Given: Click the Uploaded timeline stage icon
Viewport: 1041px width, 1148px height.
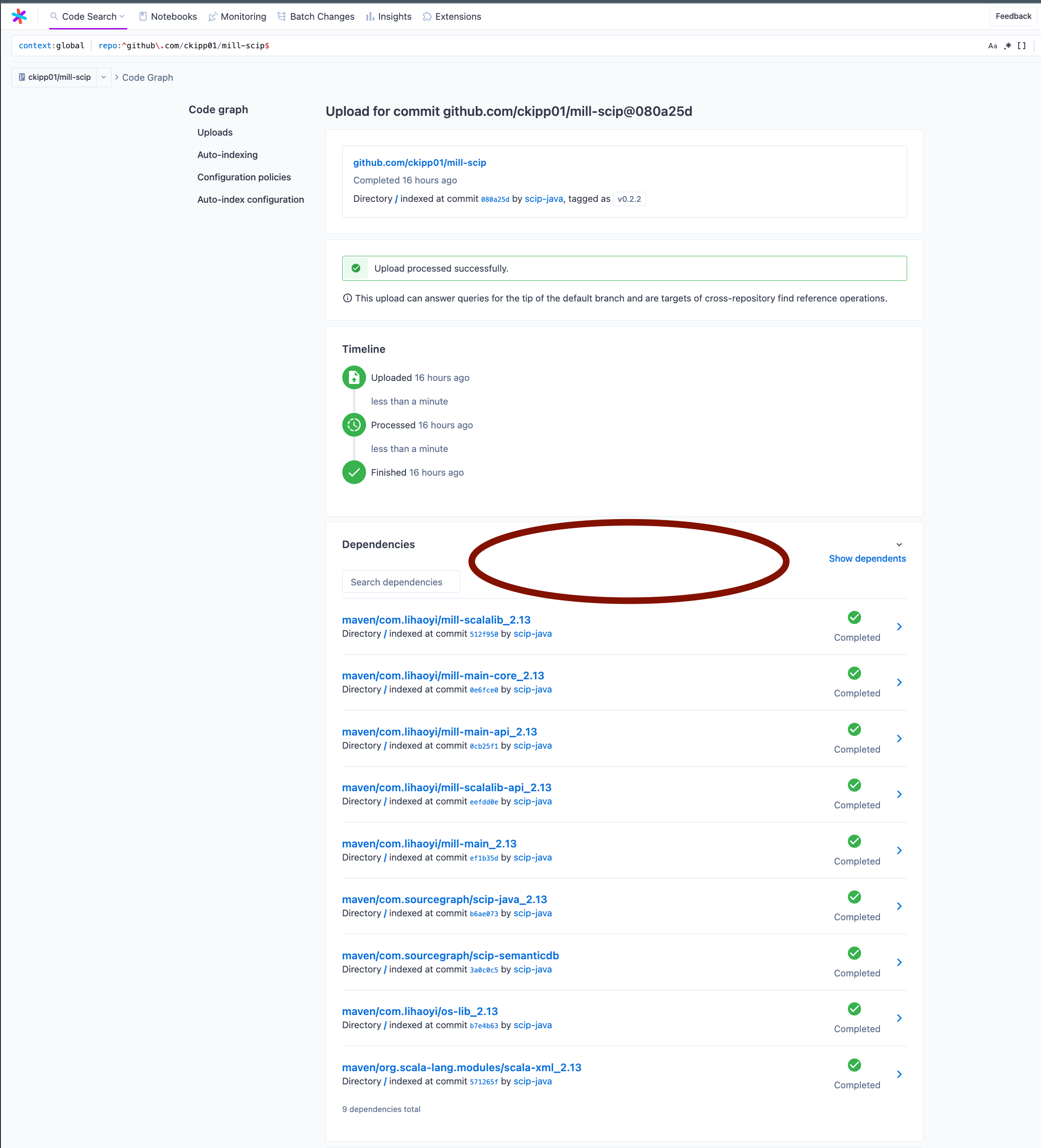Looking at the screenshot, I should [x=354, y=377].
